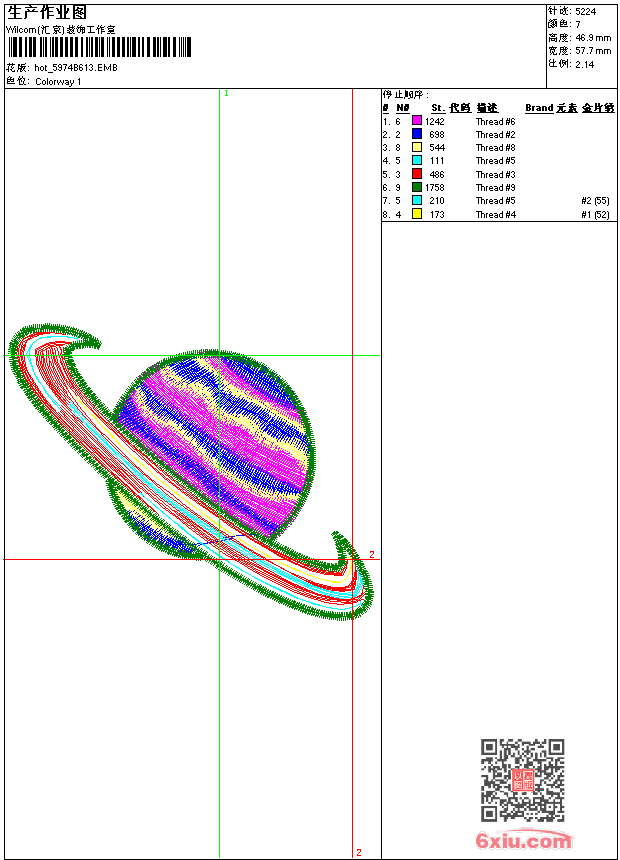The height and width of the screenshot is (860, 620).
Task: Click the Brand column header
Action: pyautogui.click(x=539, y=108)
